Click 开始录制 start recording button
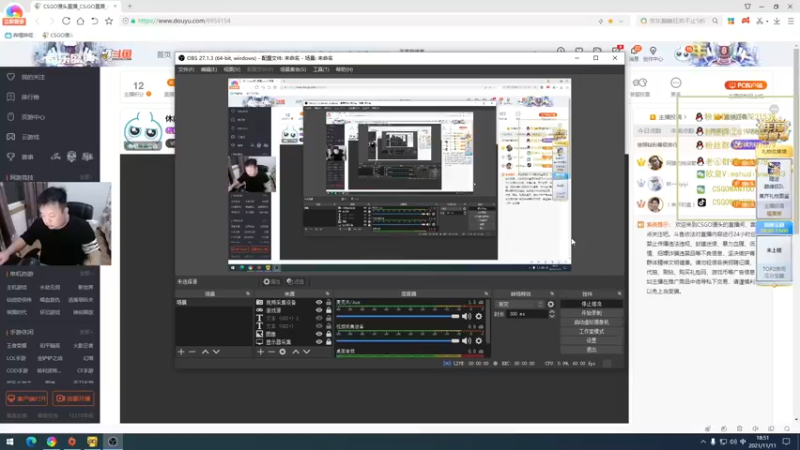 [x=591, y=313]
